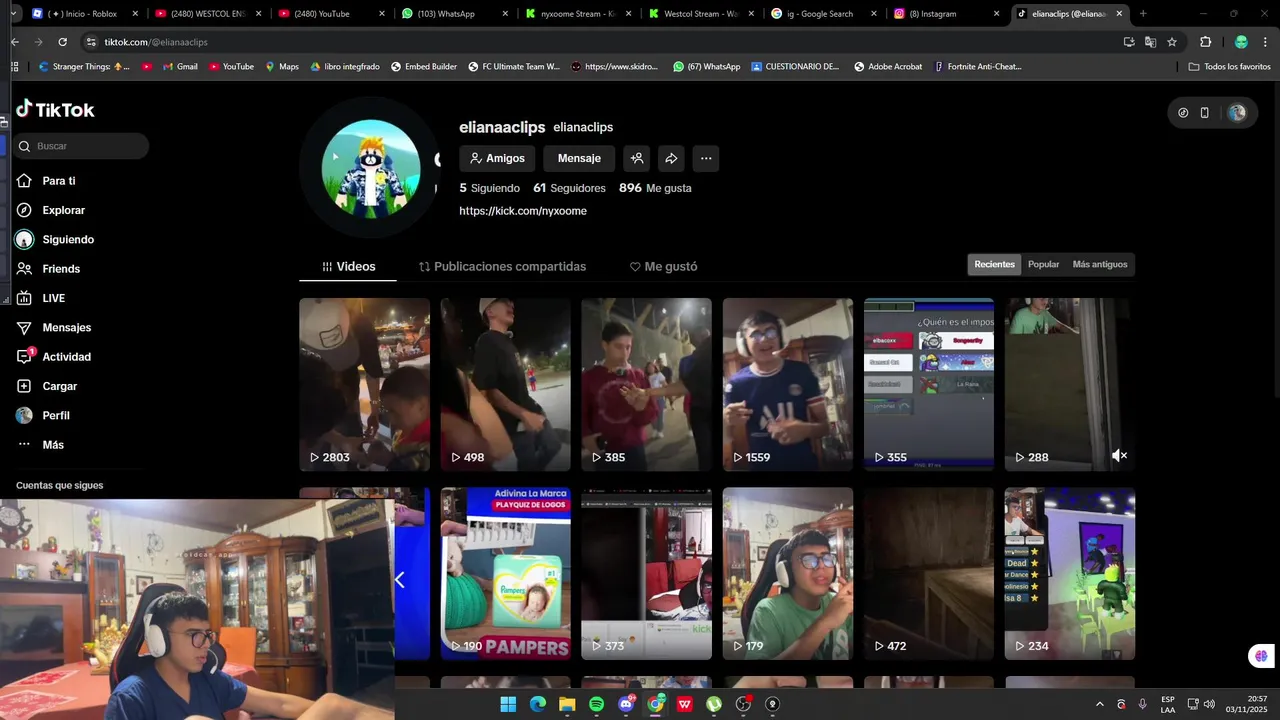Open the Google Translate page icon
Viewport: 1280px width, 720px height.
click(1150, 42)
